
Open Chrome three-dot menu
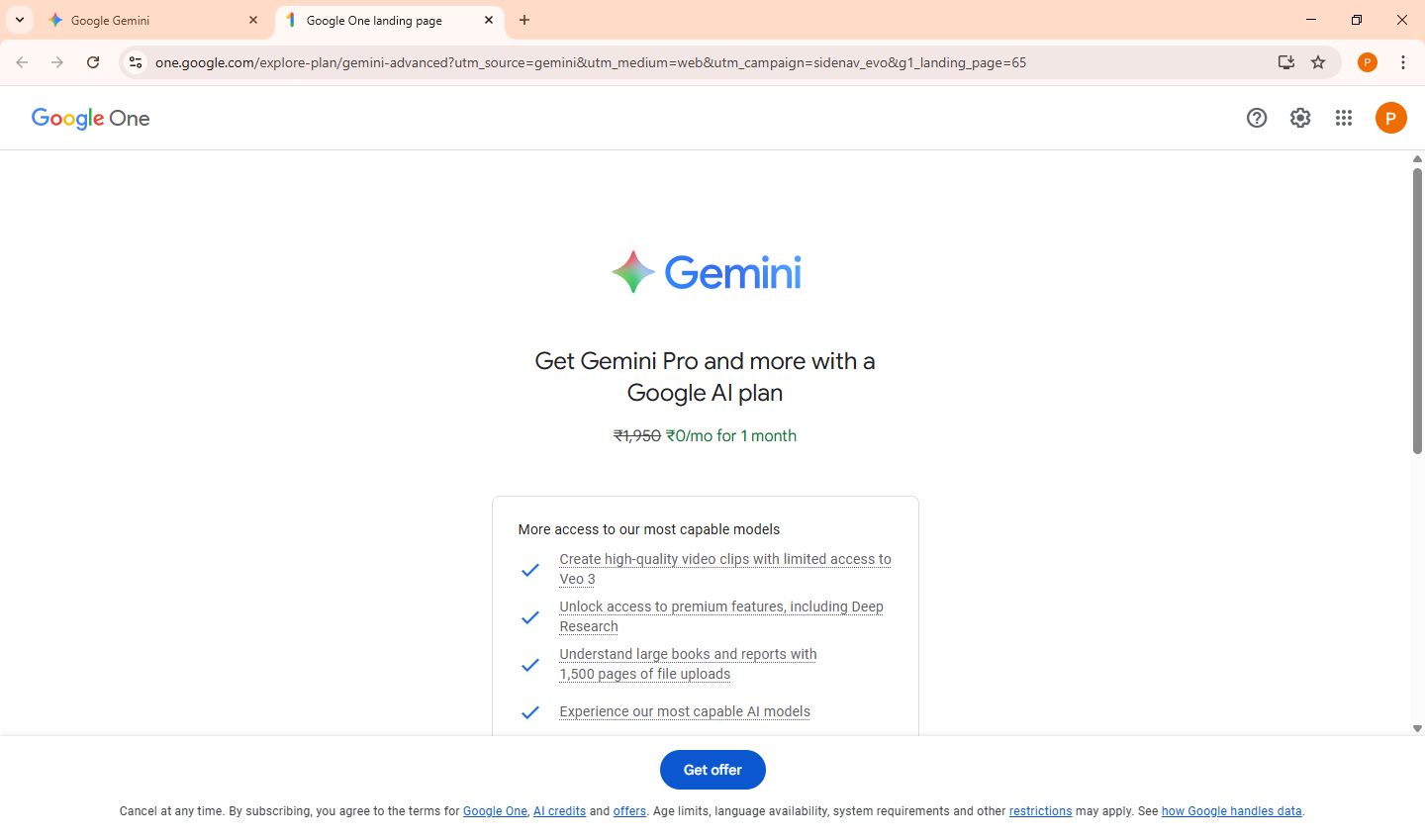click(x=1403, y=62)
